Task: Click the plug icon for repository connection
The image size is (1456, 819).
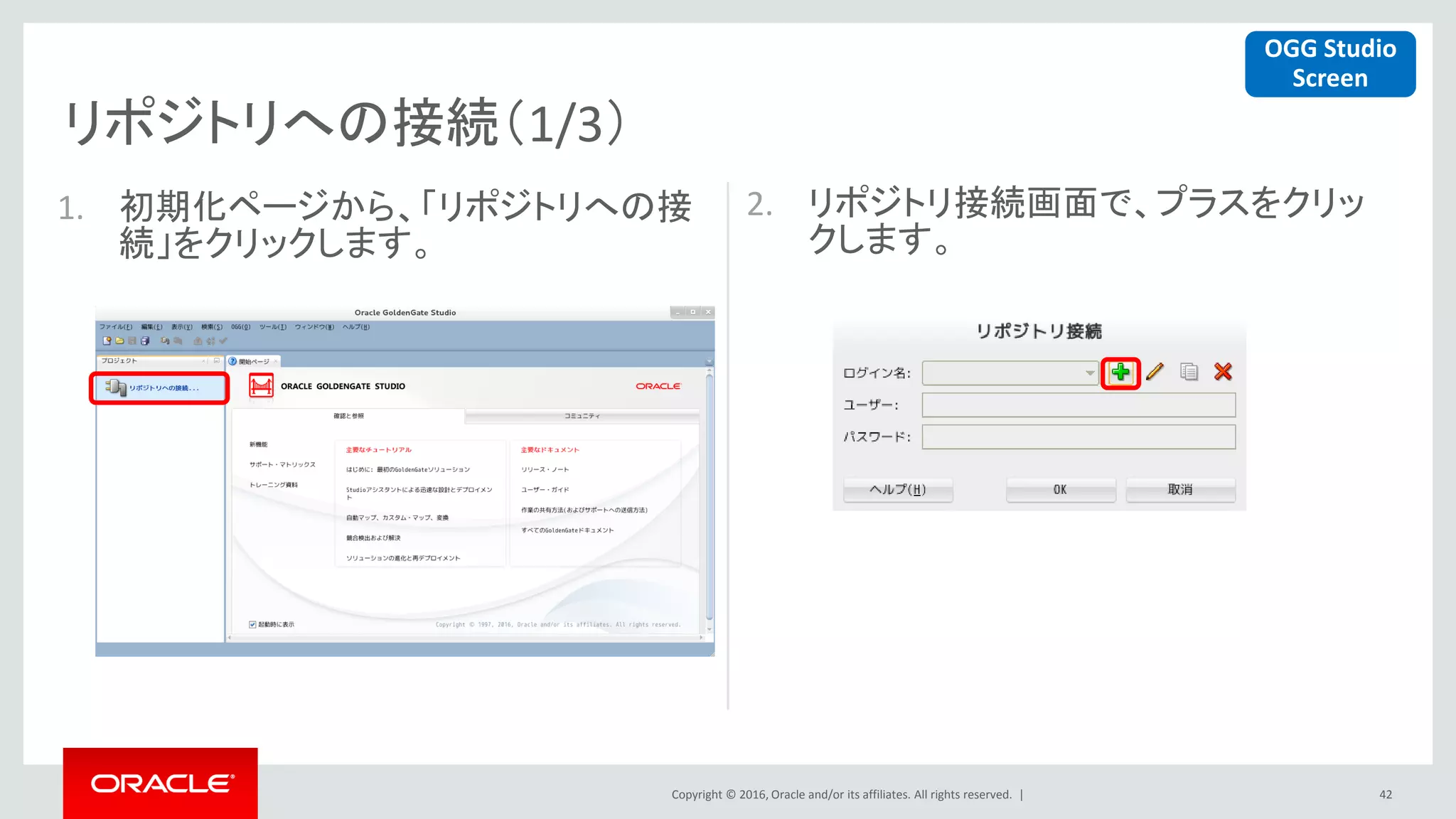Action: (116, 387)
